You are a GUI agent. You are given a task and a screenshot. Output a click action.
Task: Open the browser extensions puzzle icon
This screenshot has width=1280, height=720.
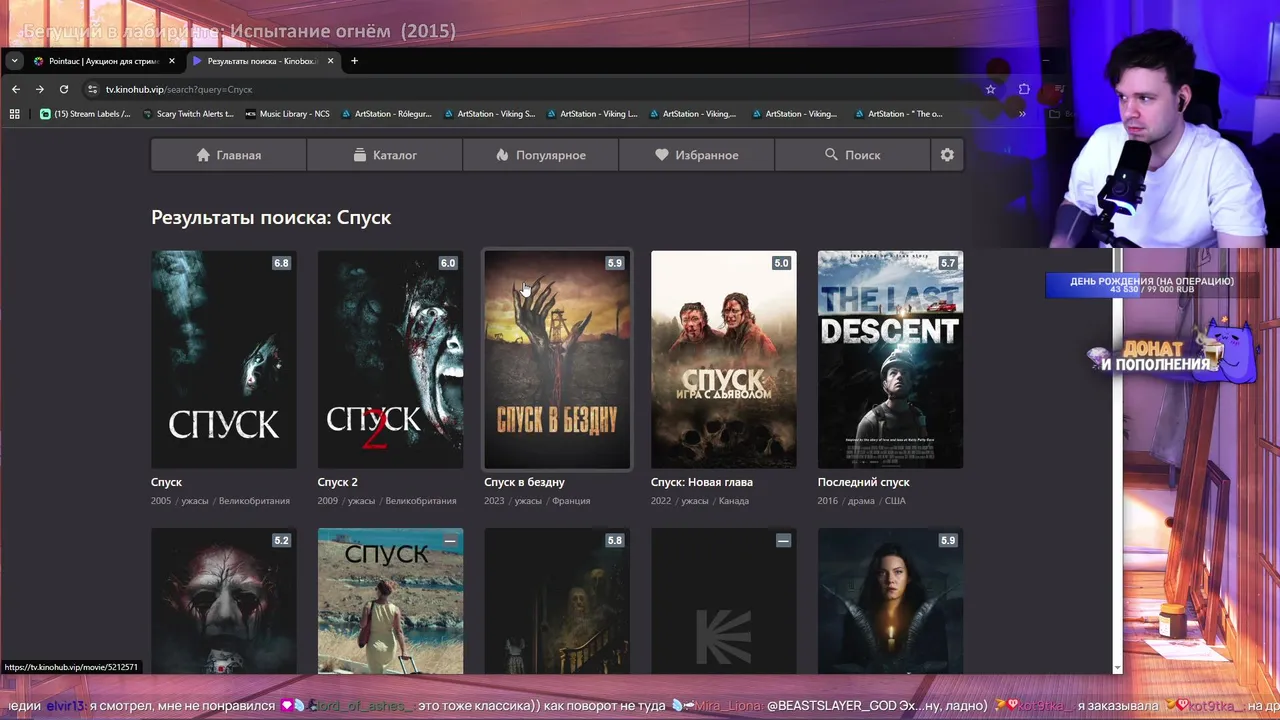coord(1024,89)
